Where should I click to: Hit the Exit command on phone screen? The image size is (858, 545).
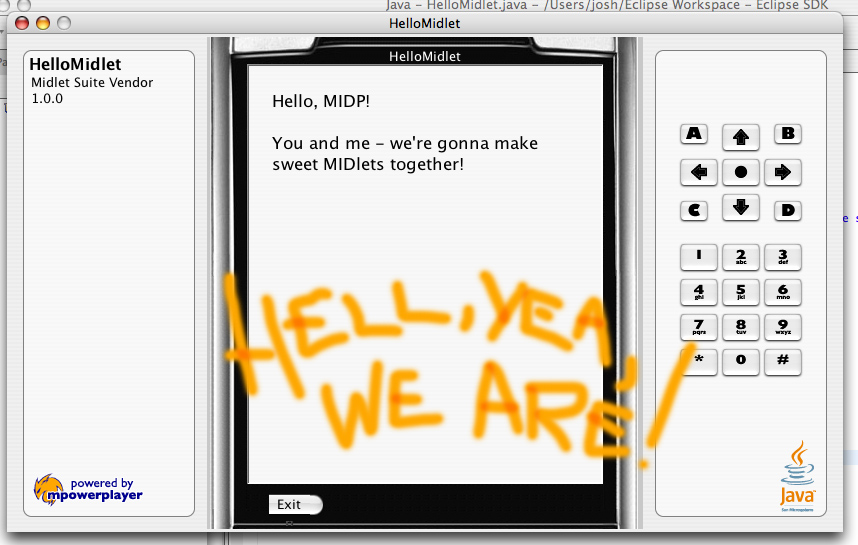point(291,505)
